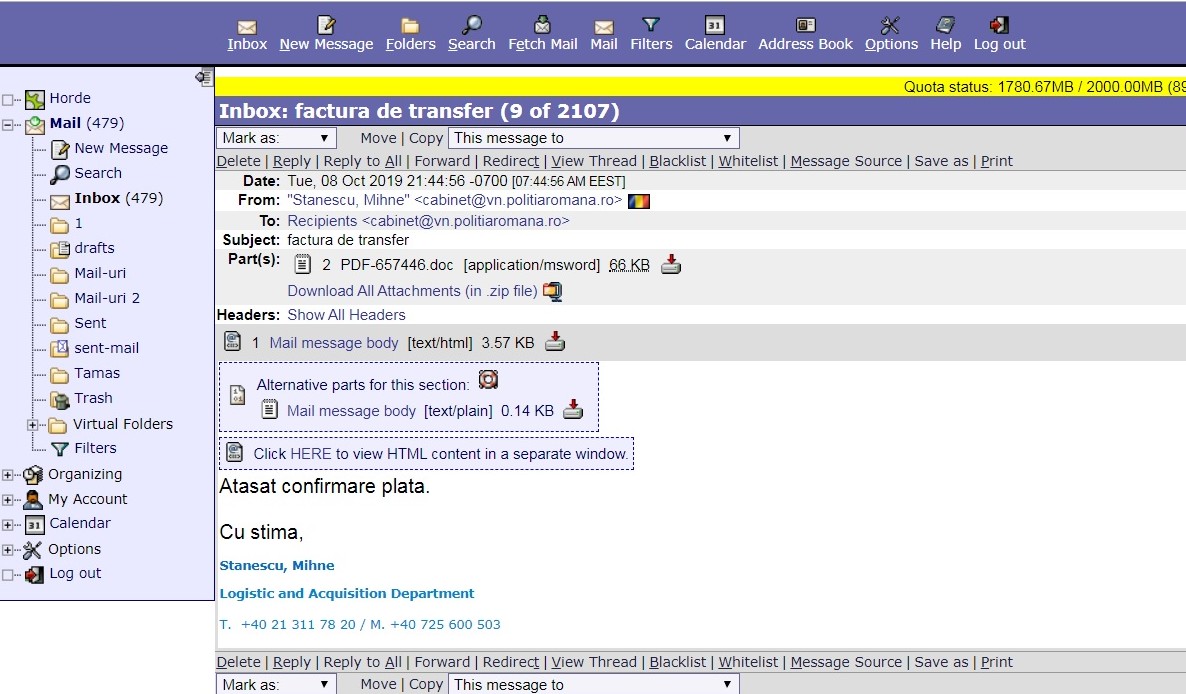Collapse the sidebar with the arrow icon
The height and width of the screenshot is (694, 1186).
[x=204, y=77]
